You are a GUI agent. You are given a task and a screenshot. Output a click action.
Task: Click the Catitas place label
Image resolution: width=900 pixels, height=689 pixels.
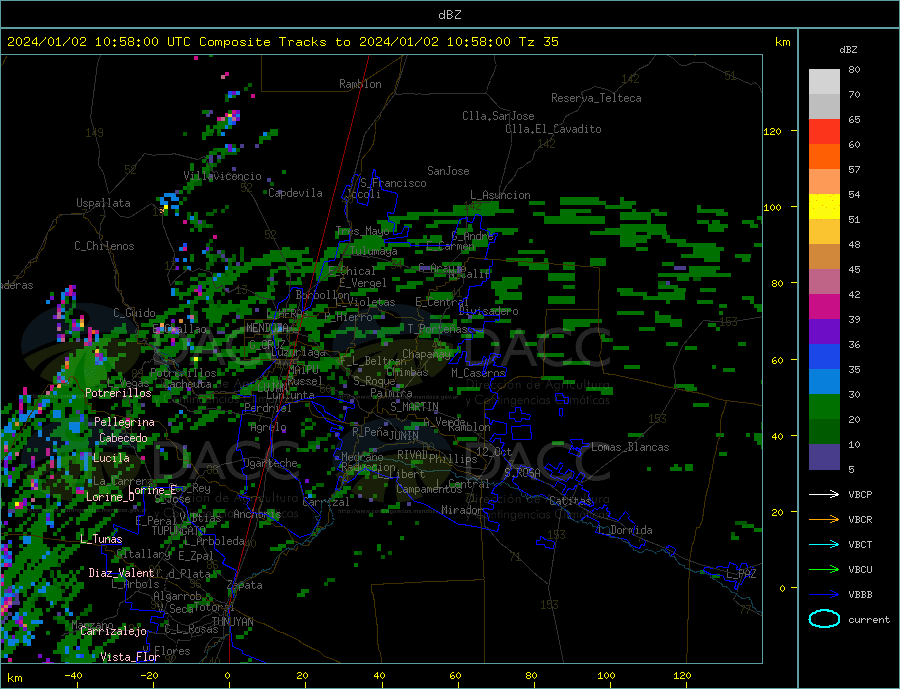(571, 501)
